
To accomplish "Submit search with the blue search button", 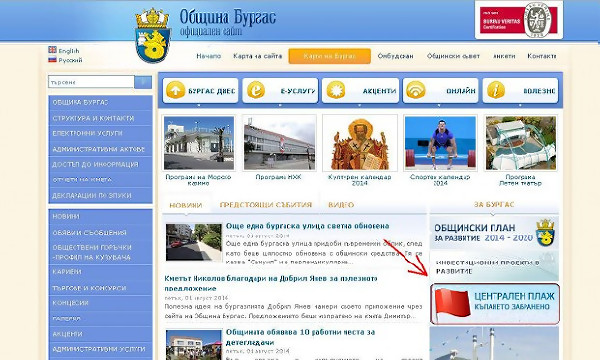I will (x=143, y=82).
